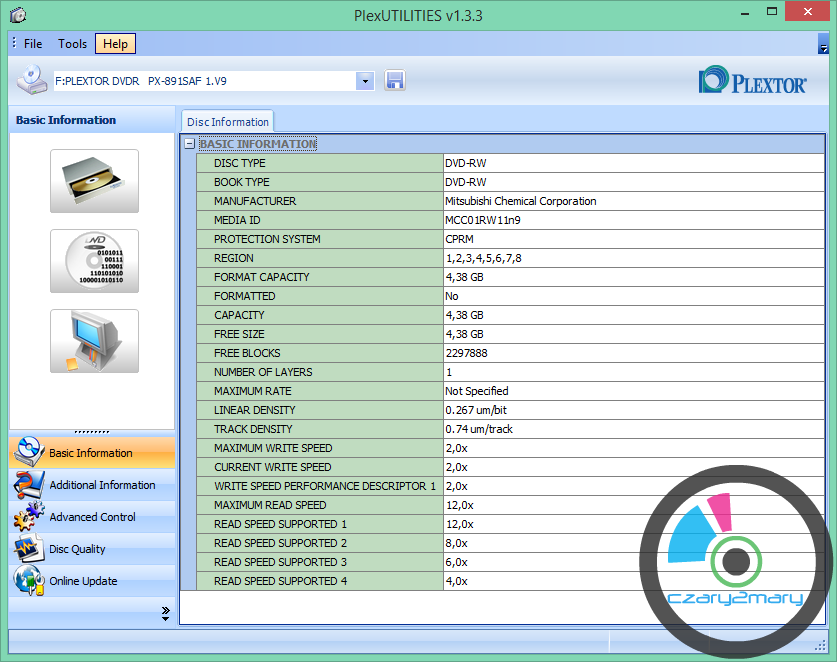Open the Basic Information section in sidebar
837x662 pixels.
(x=92, y=453)
